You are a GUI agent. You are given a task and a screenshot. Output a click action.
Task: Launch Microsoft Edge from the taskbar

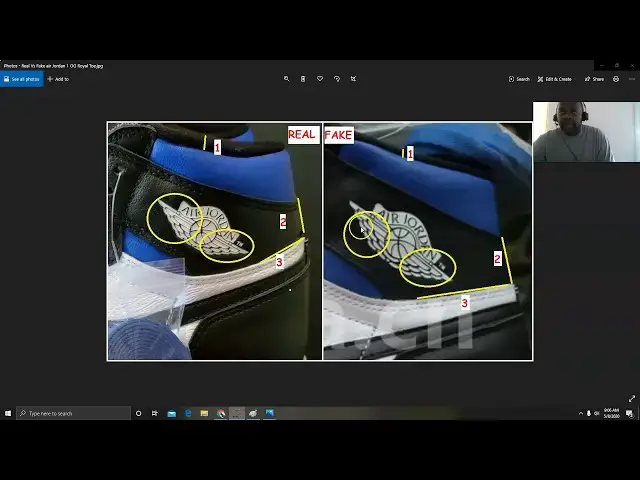(x=188, y=413)
